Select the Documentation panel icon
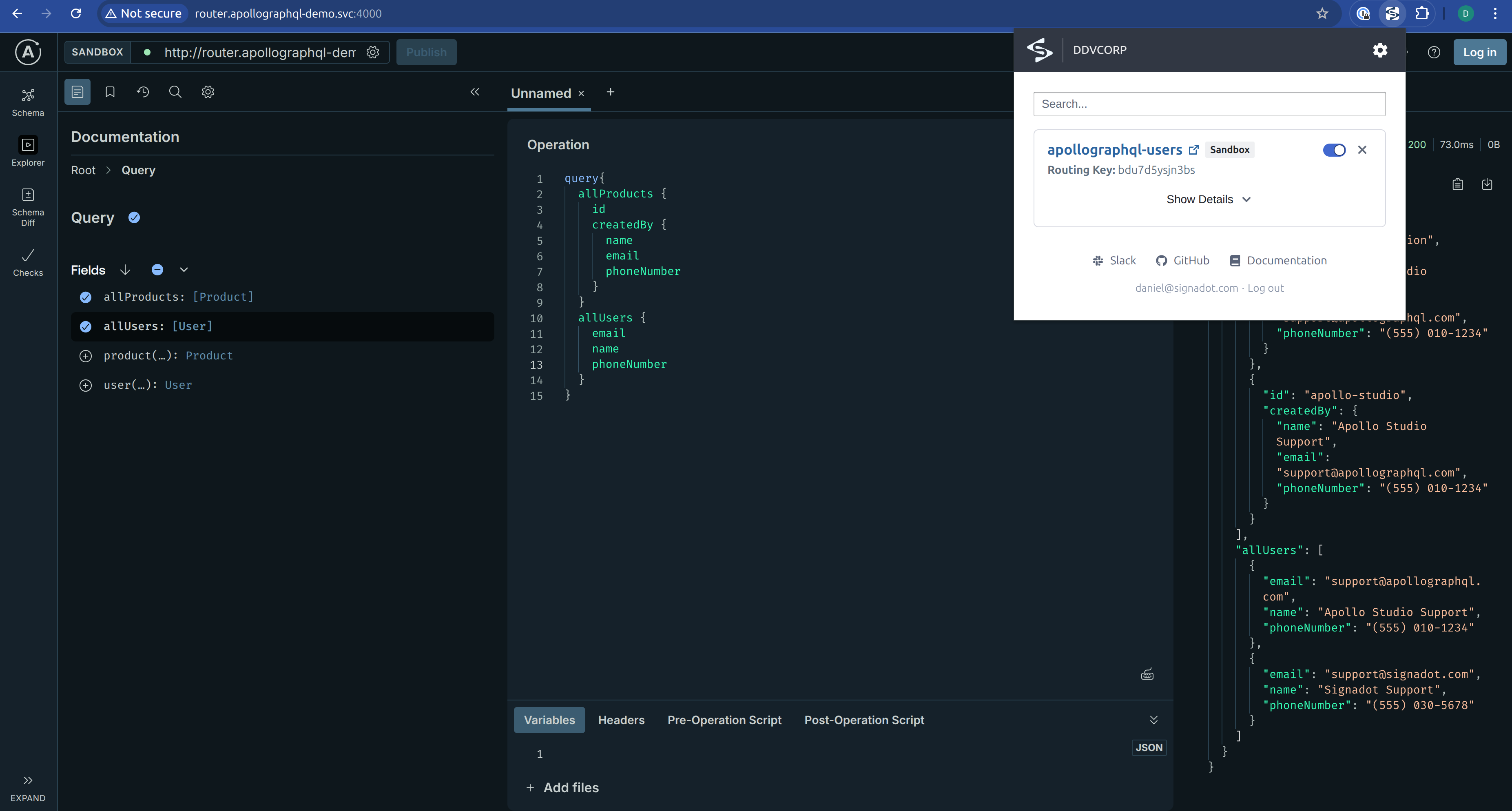Screen dimensions: 1512x811 pyautogui.click(x=77, y=92)
